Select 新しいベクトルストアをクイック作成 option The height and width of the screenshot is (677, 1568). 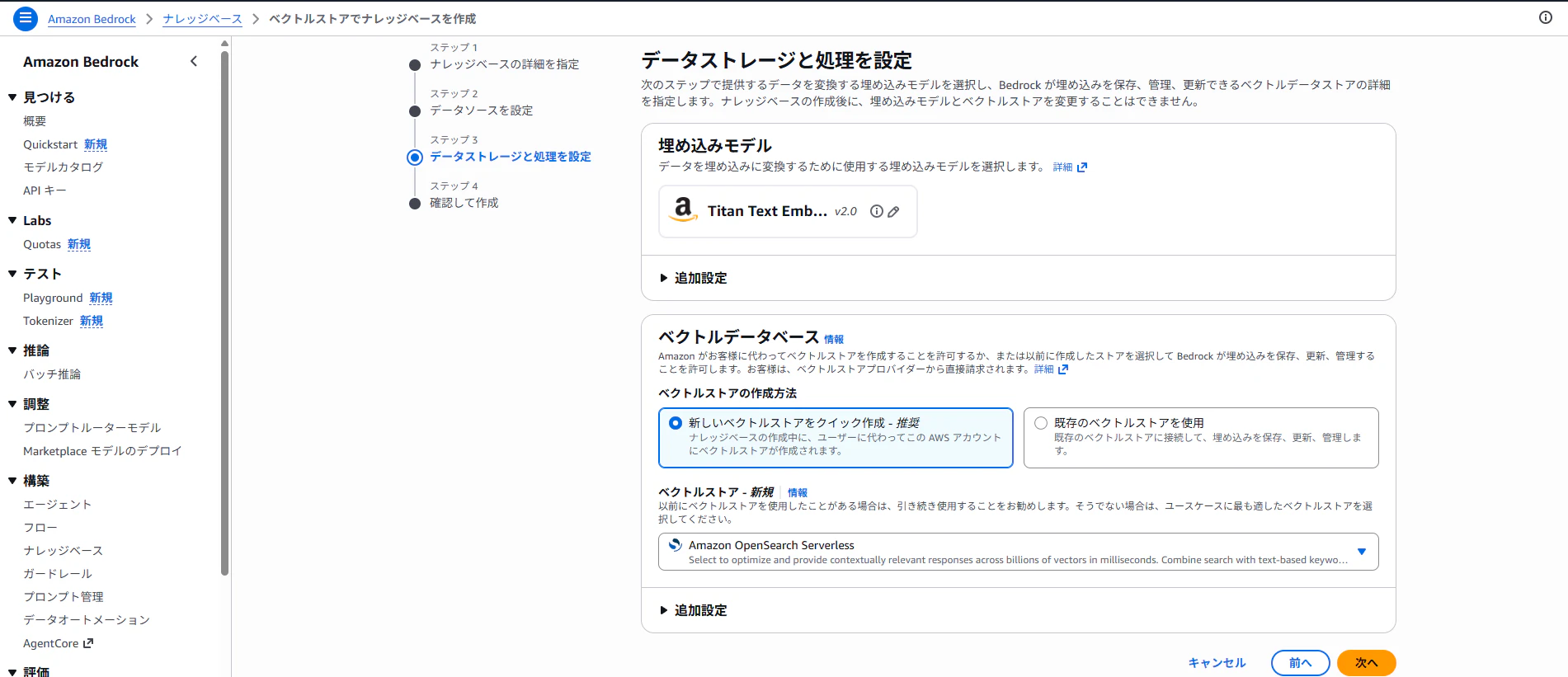836,438
